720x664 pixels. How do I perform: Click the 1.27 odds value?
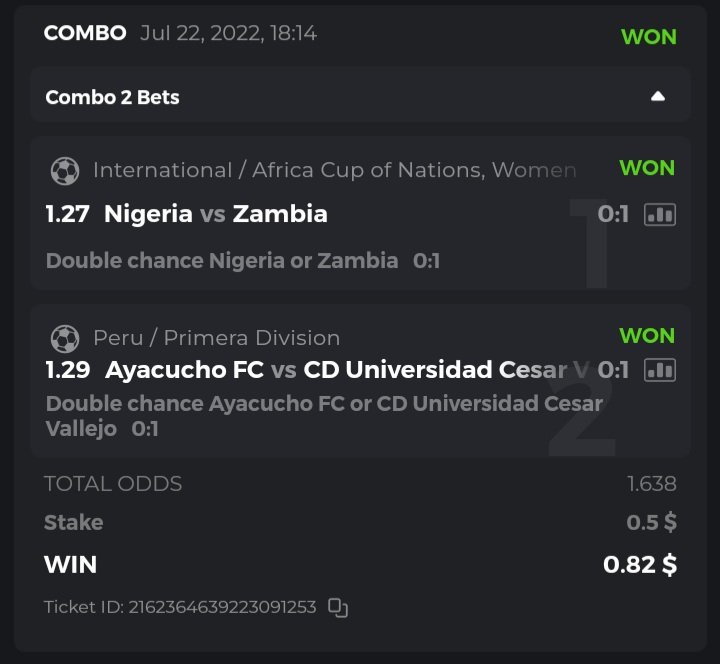tap(67, 214)
